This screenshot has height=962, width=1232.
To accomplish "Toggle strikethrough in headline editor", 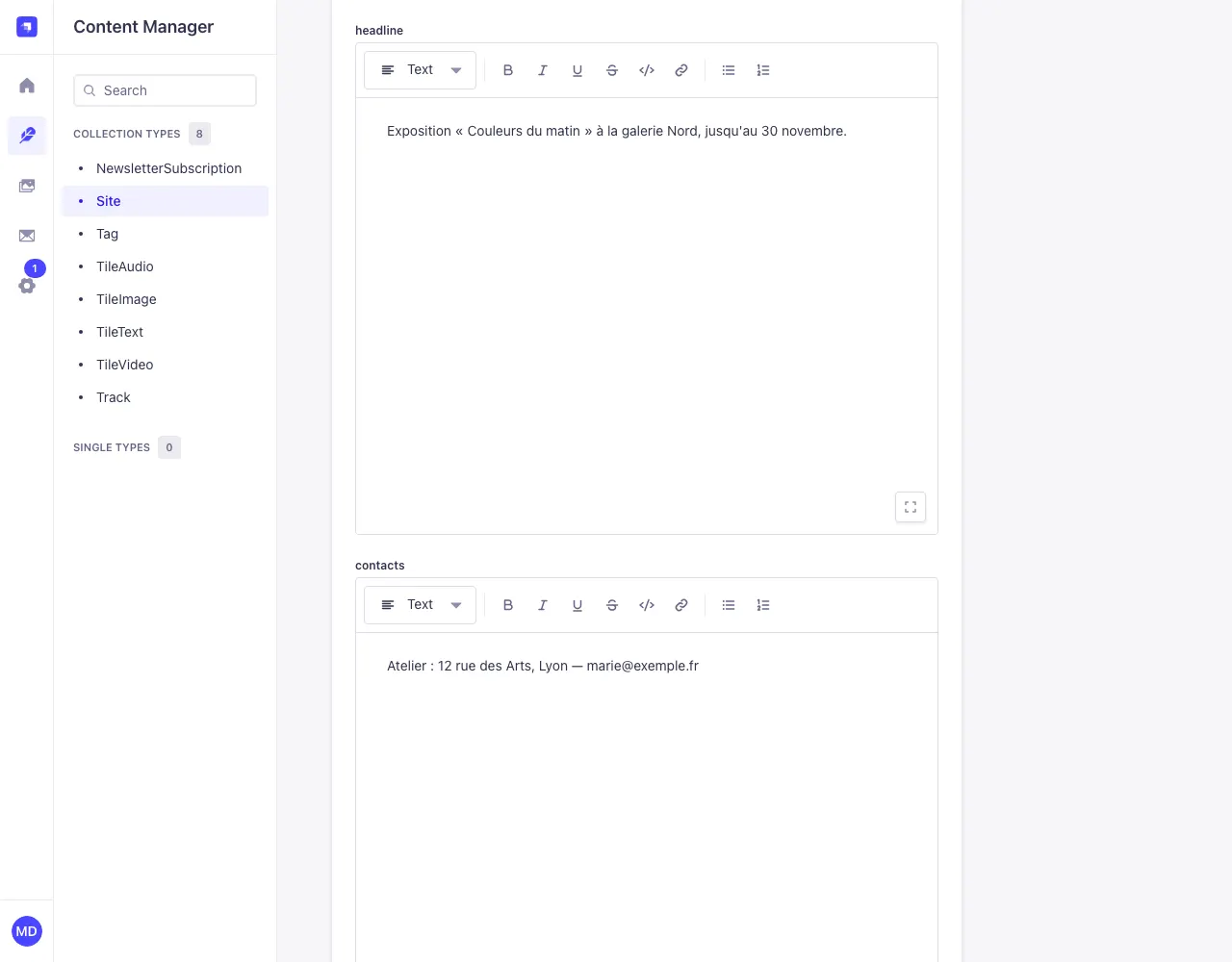I will 612,70.
